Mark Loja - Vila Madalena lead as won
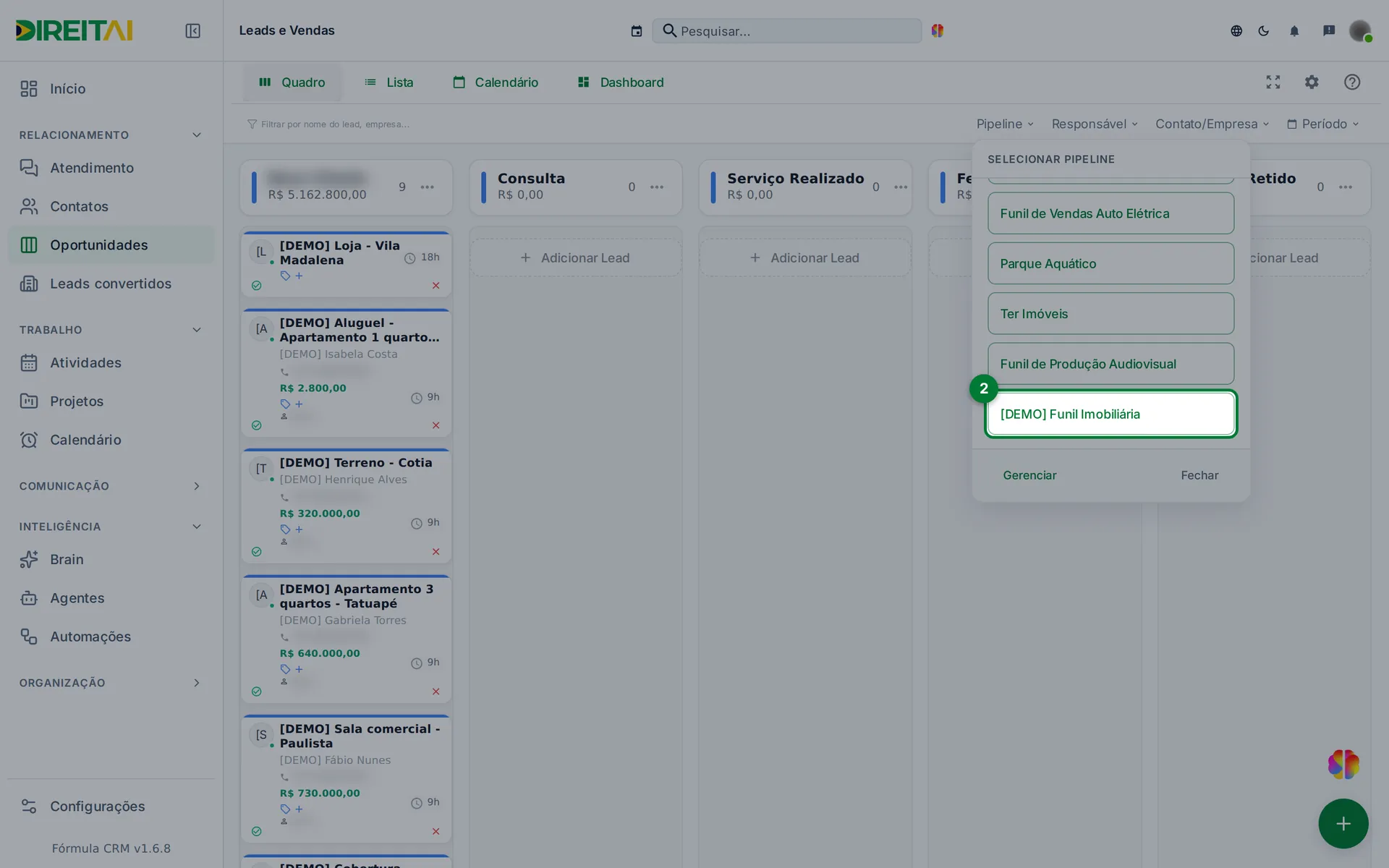Image resolution: width=1389 pixels, height=868 pixels. pos(256,286)
